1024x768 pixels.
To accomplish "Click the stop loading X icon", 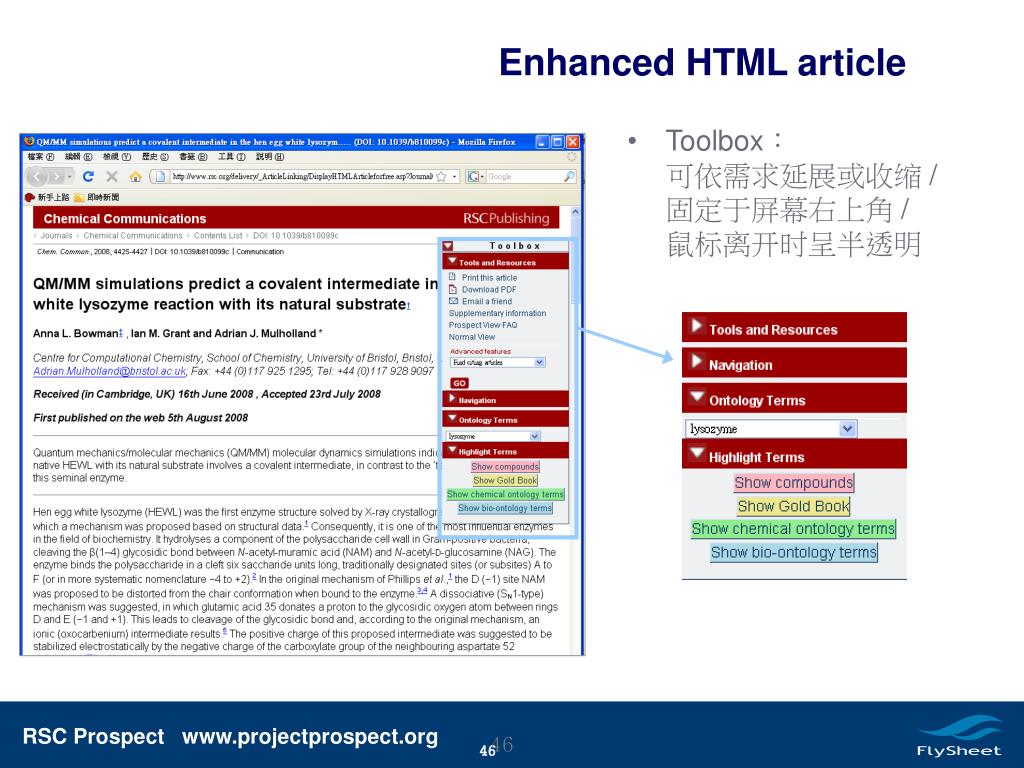I will coord(112,176).
